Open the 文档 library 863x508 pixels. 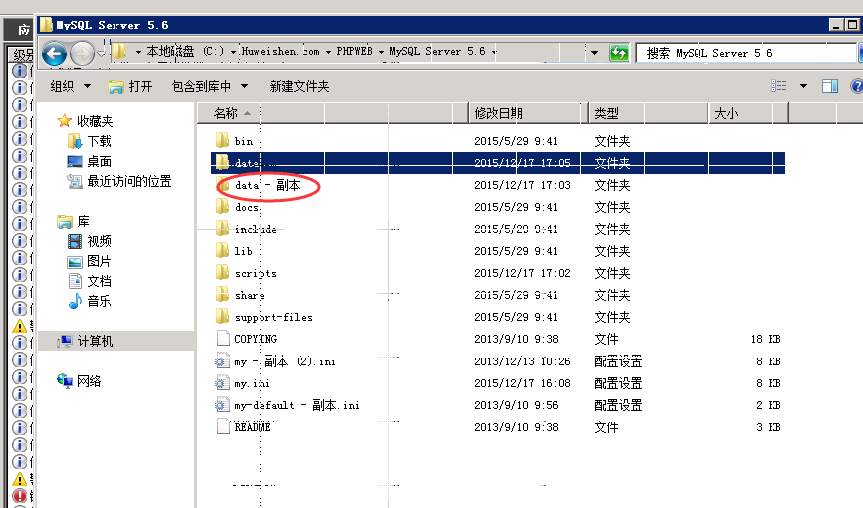[90, 281]
